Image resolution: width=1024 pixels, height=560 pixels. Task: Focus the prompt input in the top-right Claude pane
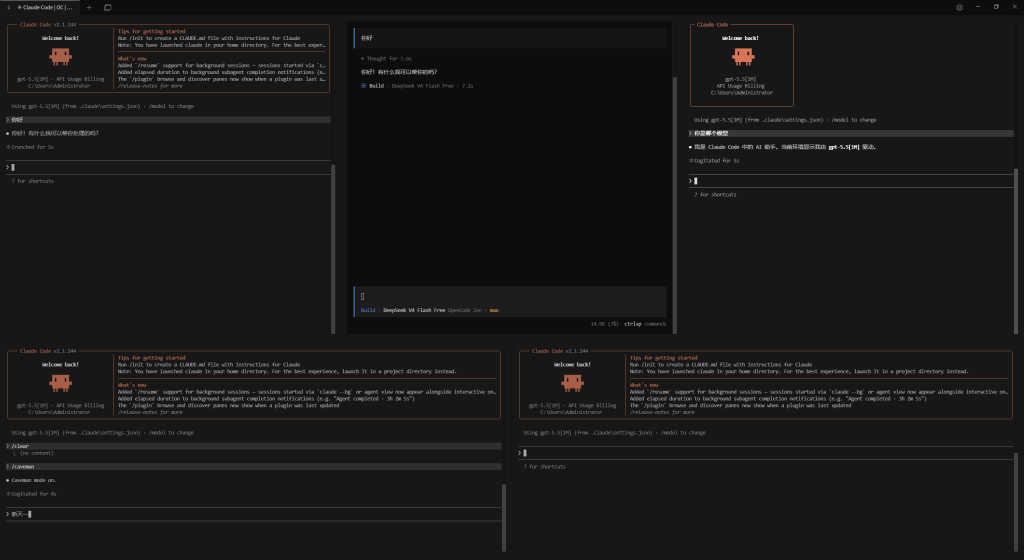tap(851, 181)
